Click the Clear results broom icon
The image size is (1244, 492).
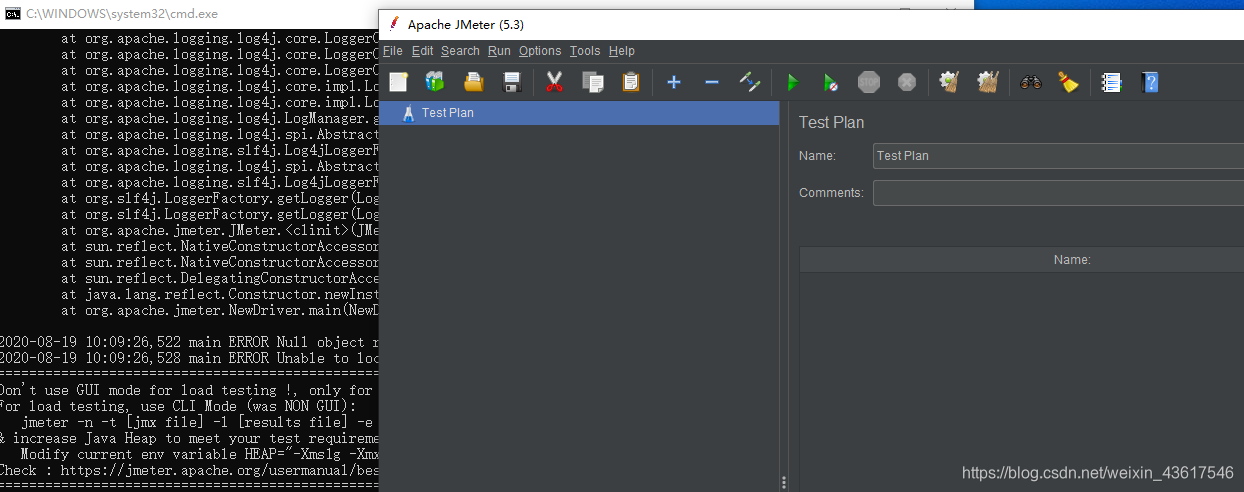coord(950,82)
